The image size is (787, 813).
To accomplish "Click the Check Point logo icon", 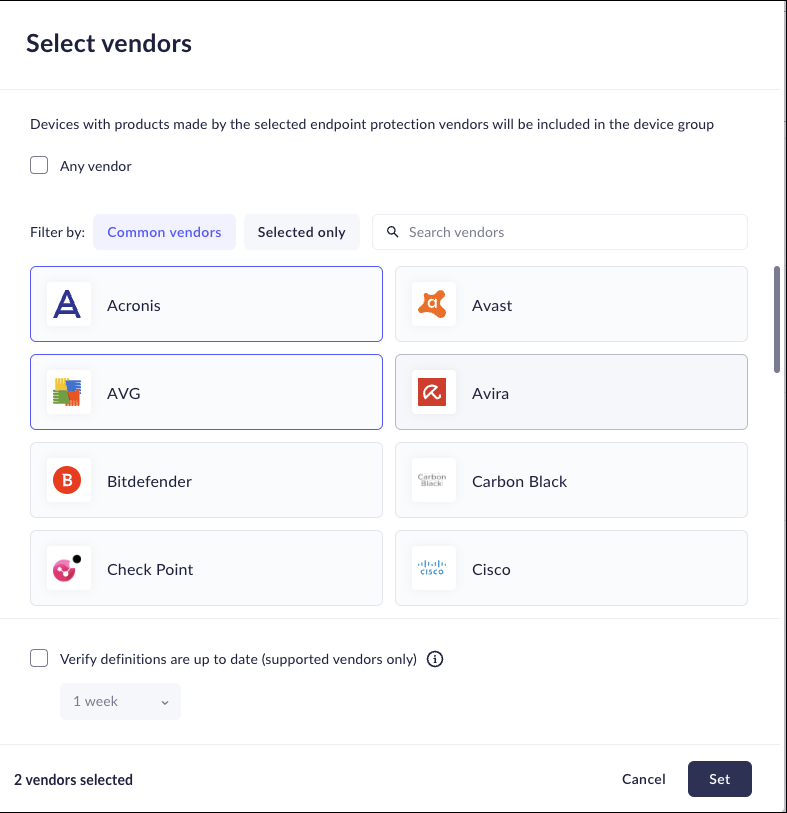I will coord(69,569).
